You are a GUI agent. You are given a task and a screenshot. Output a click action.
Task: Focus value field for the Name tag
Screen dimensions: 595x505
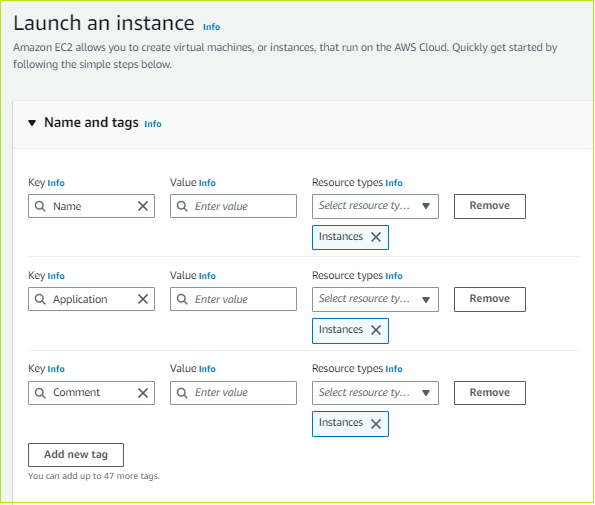[x=233, y=206]
